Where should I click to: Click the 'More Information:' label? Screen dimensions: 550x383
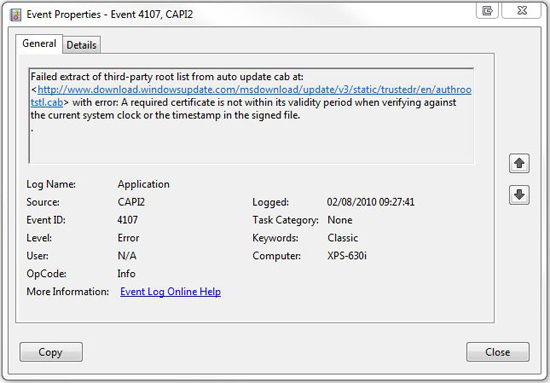point(68,291)
